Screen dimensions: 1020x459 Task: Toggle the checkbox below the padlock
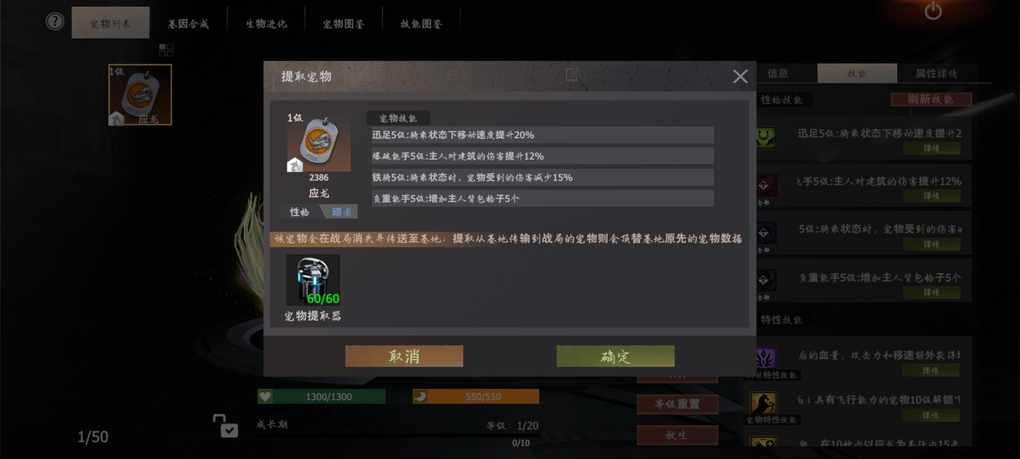pyautogui.click(x=229, y=430)
